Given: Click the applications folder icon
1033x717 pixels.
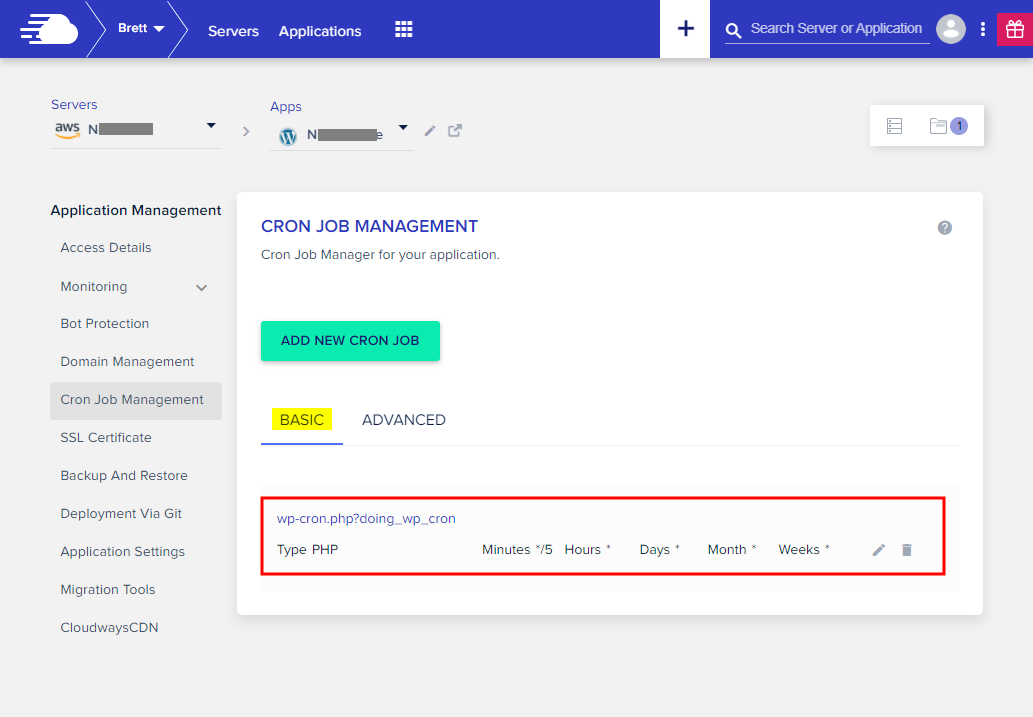Looking at the screenshot, I should (938, 126).
